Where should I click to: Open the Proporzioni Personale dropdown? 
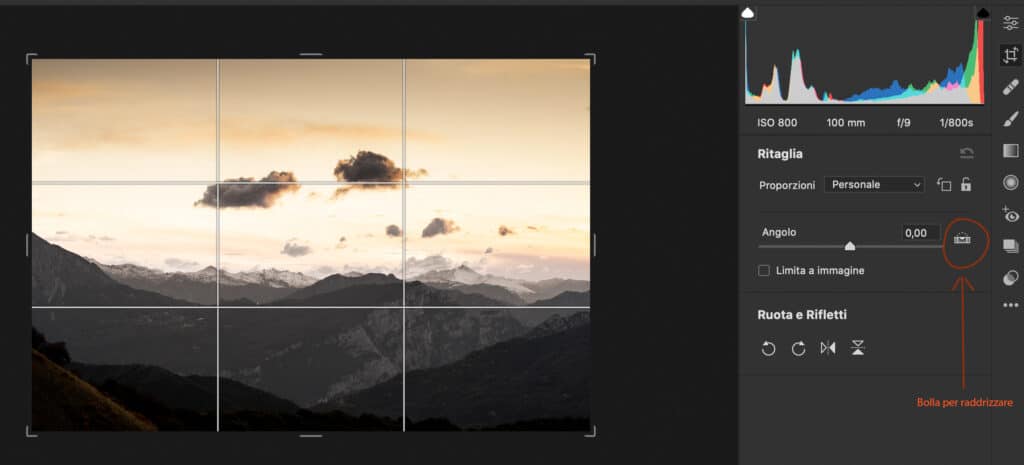(x=874, y=185)
